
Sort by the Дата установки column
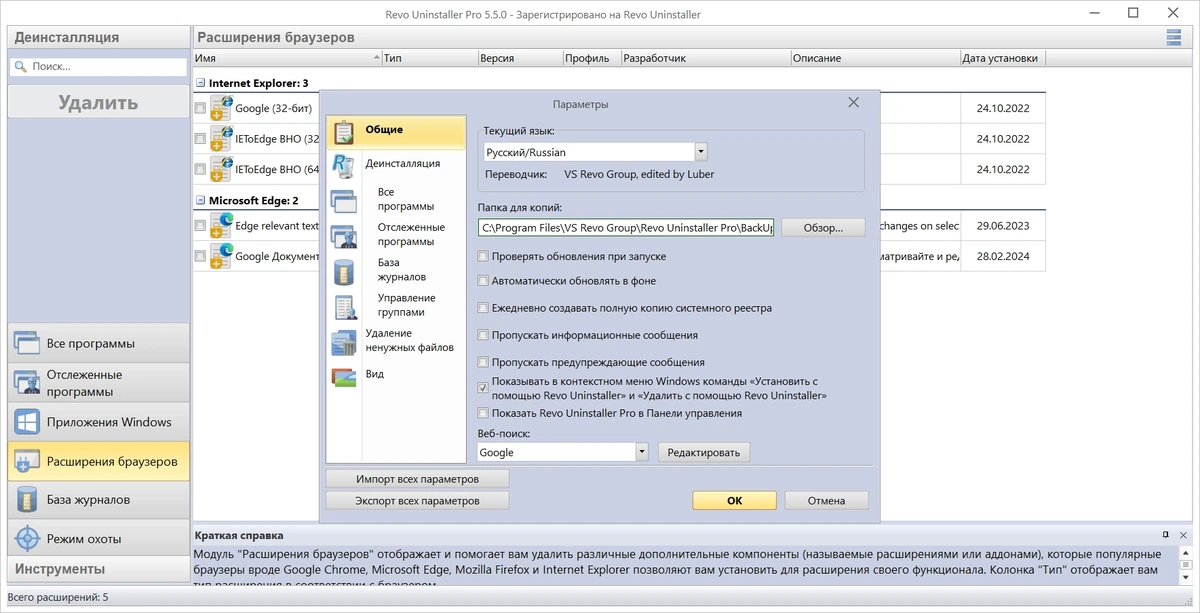pos(1004,58)
